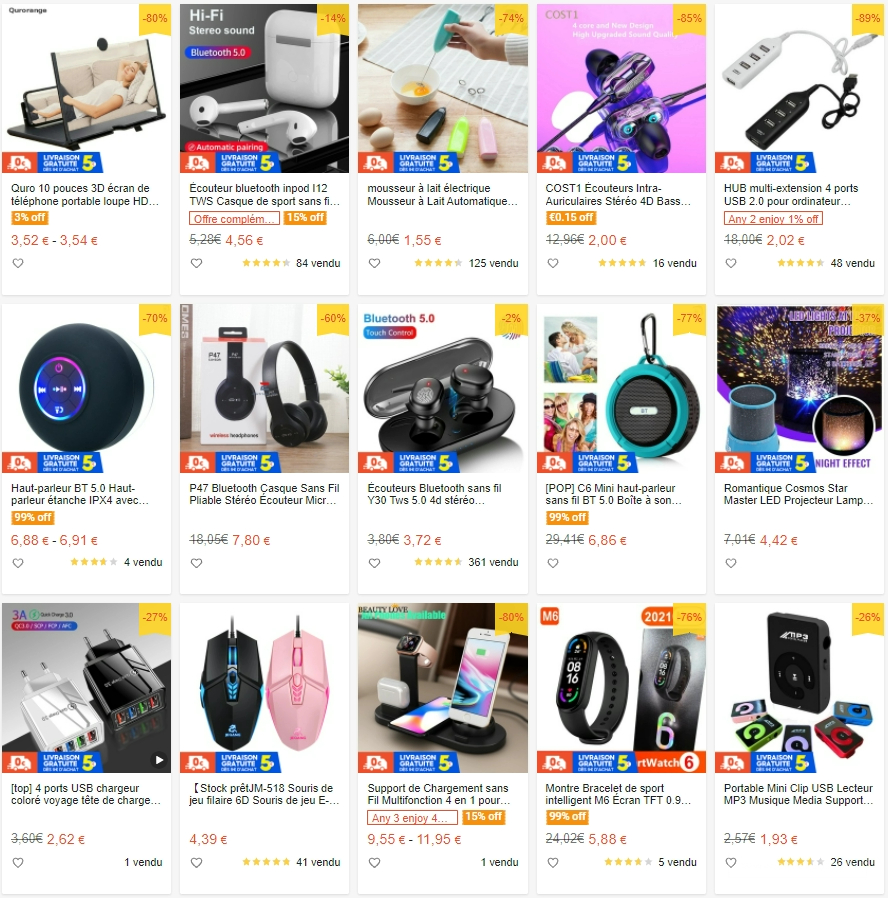The image size is (888, 898).
Task: Open 4-in-1 wireless charging stand image
Action: (x=443, y=688)
